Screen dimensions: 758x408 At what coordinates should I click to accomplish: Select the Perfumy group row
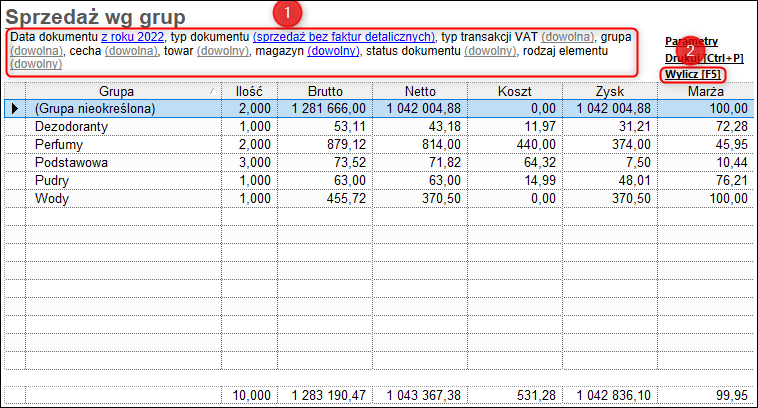[x=379, y=145]
